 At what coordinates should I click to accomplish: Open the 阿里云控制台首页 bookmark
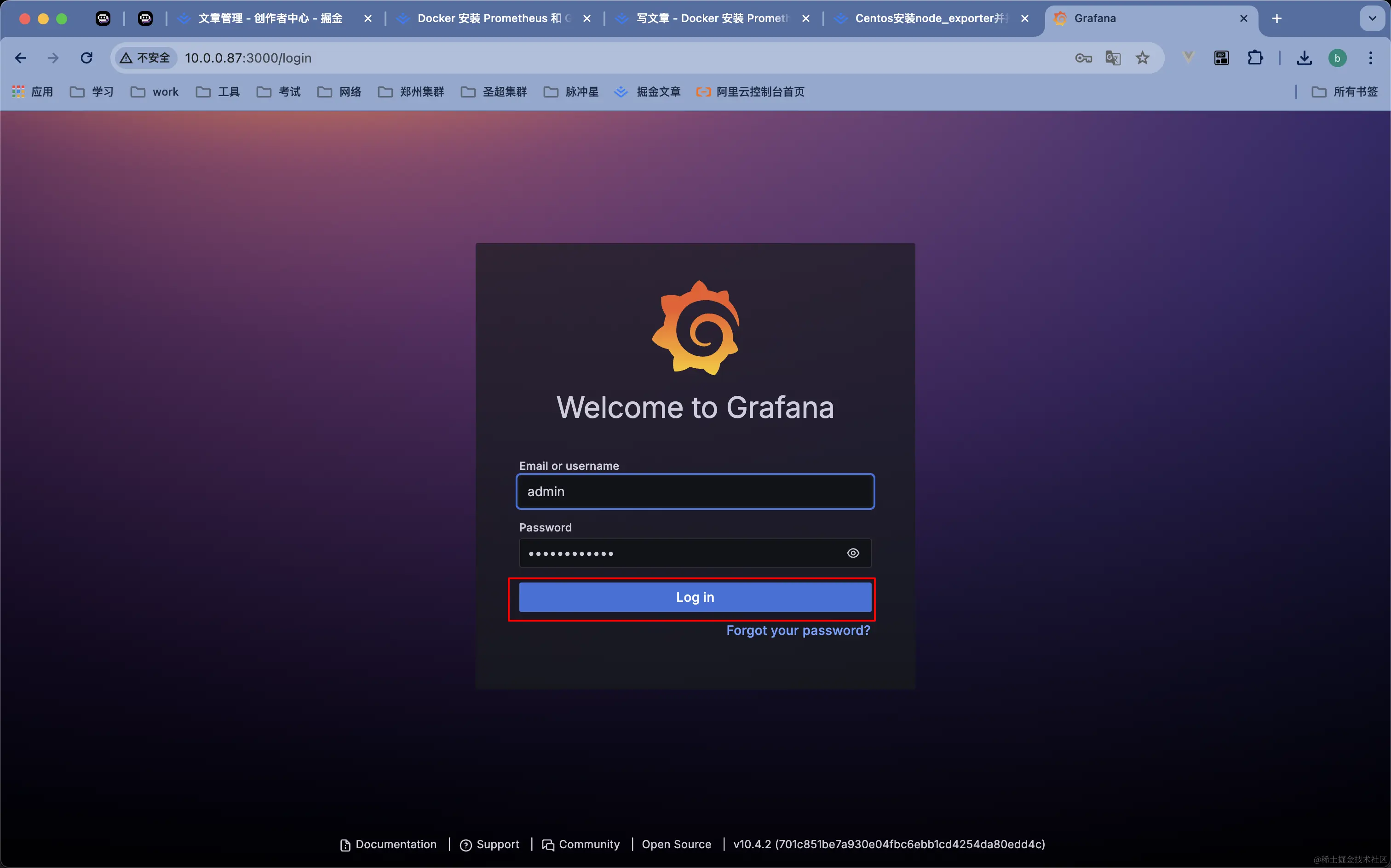click(x=750, y=92)
